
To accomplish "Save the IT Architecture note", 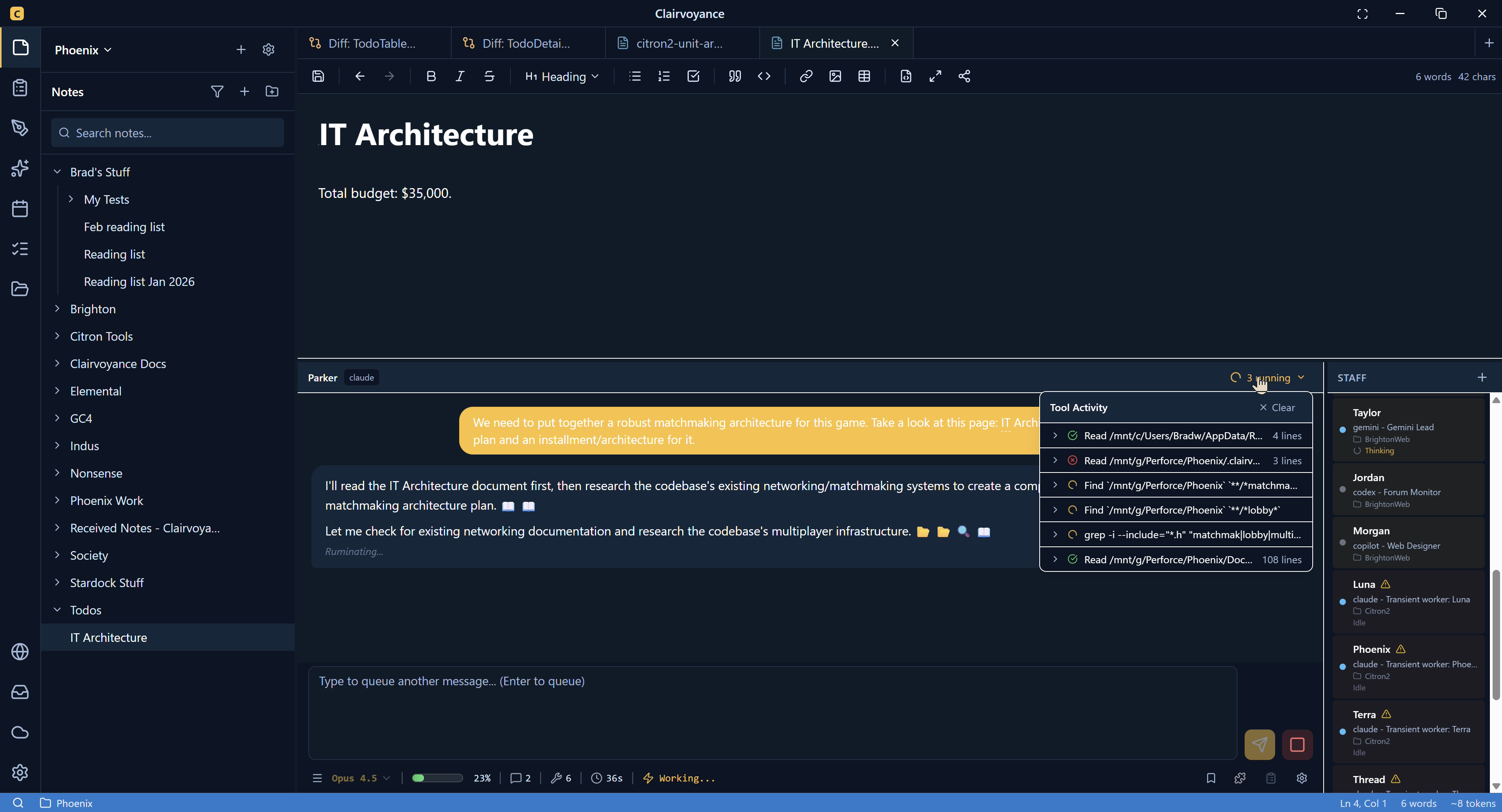I will coord(318,76).
